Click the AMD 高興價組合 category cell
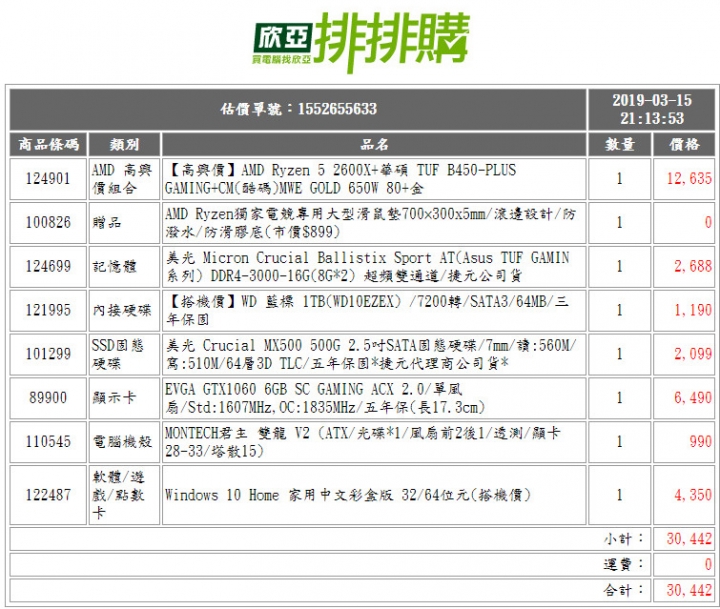720x609 pixels. [x=124, y=179]
